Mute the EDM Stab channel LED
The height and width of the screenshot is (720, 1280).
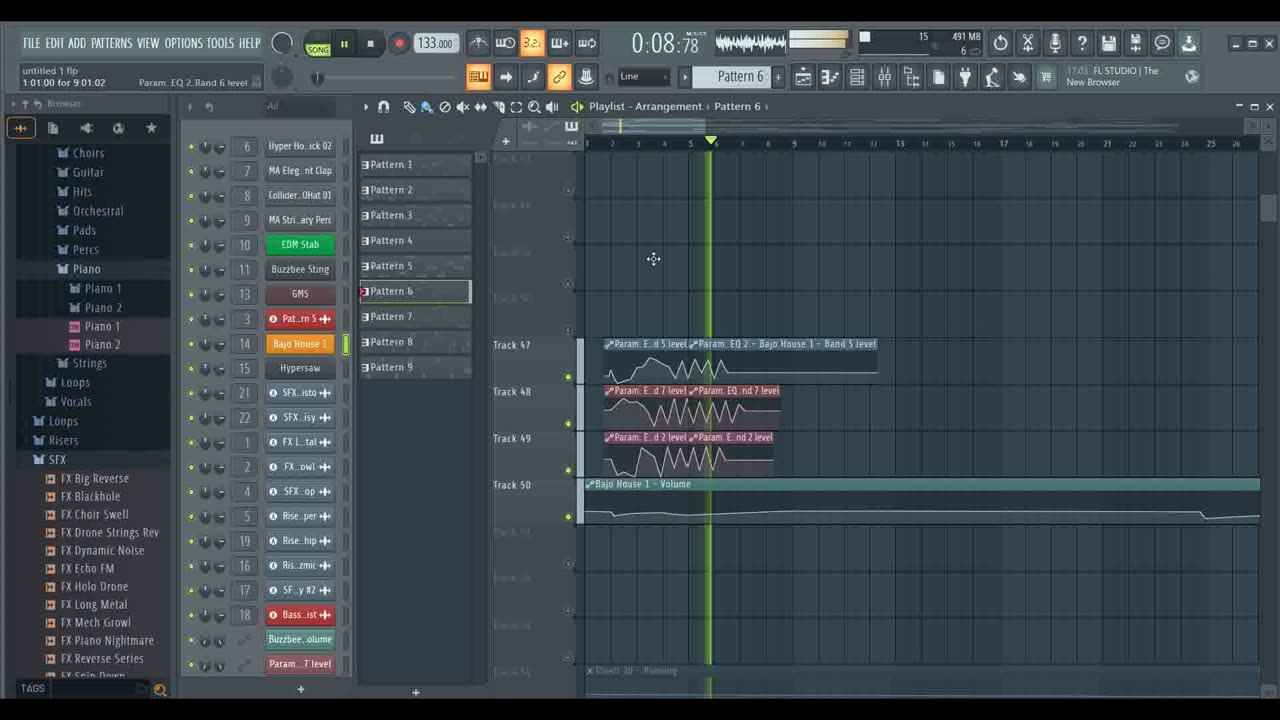pyautogui.click(x=191, y=245)
